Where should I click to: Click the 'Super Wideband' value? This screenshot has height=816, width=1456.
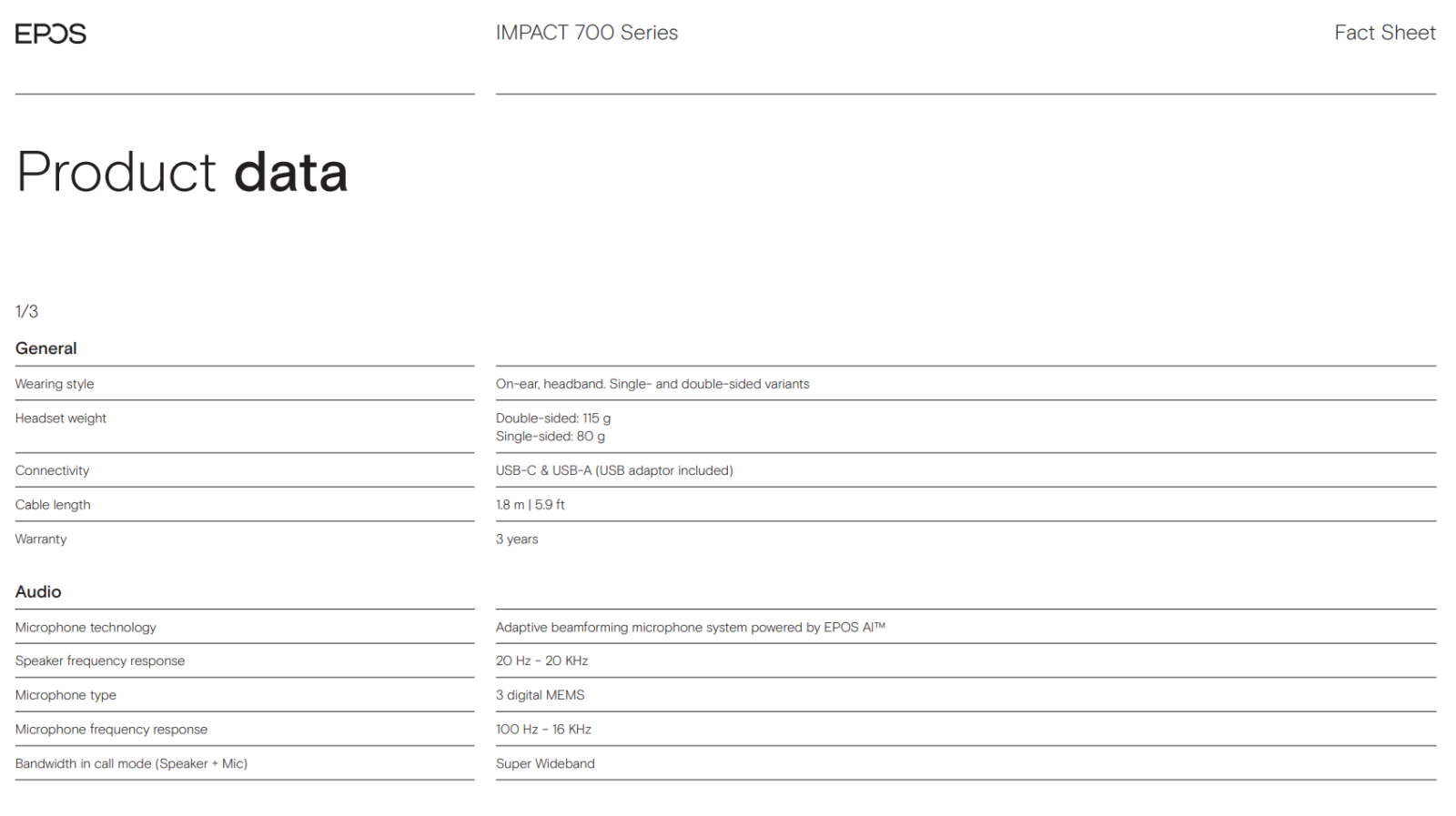coord(545,764)
